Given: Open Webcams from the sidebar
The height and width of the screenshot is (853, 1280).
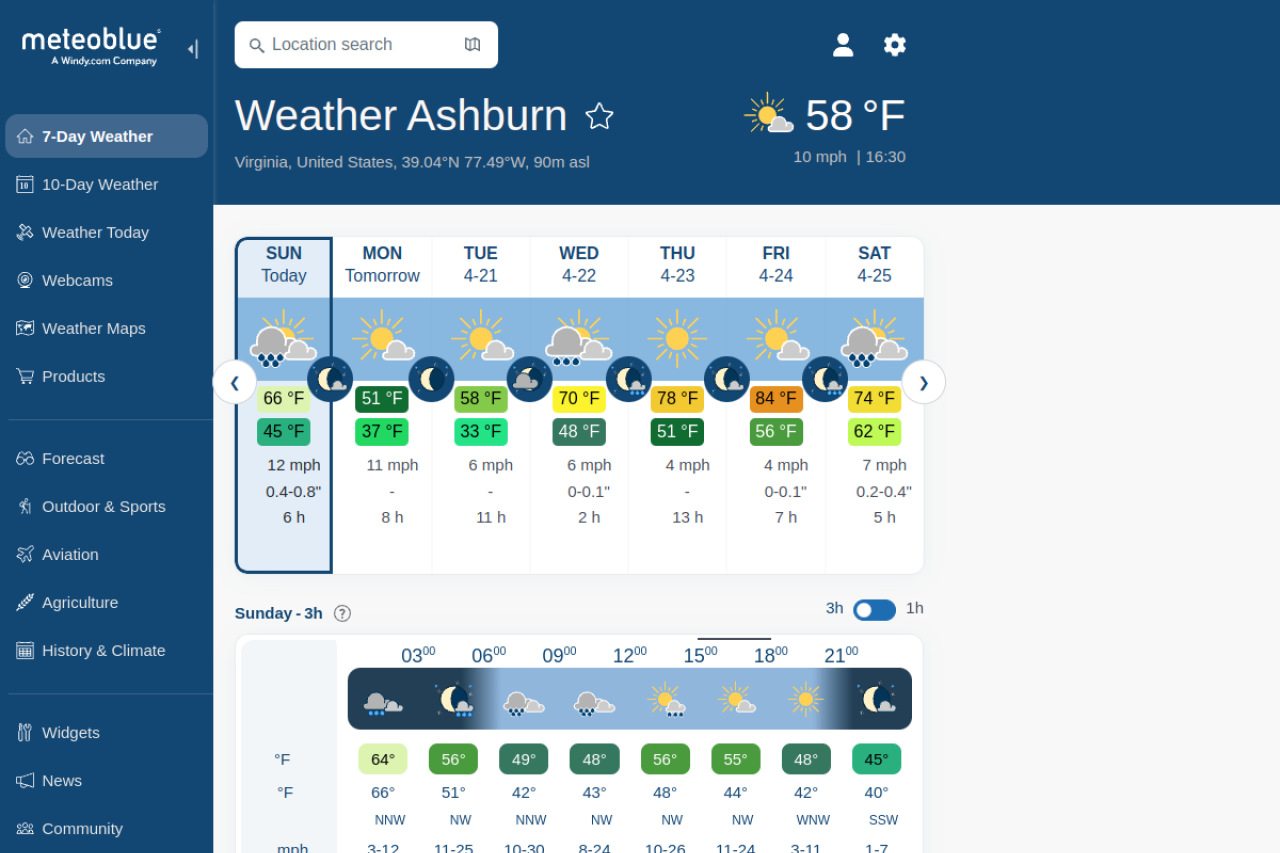Looking at the screenshot, I should click(77, 280).
